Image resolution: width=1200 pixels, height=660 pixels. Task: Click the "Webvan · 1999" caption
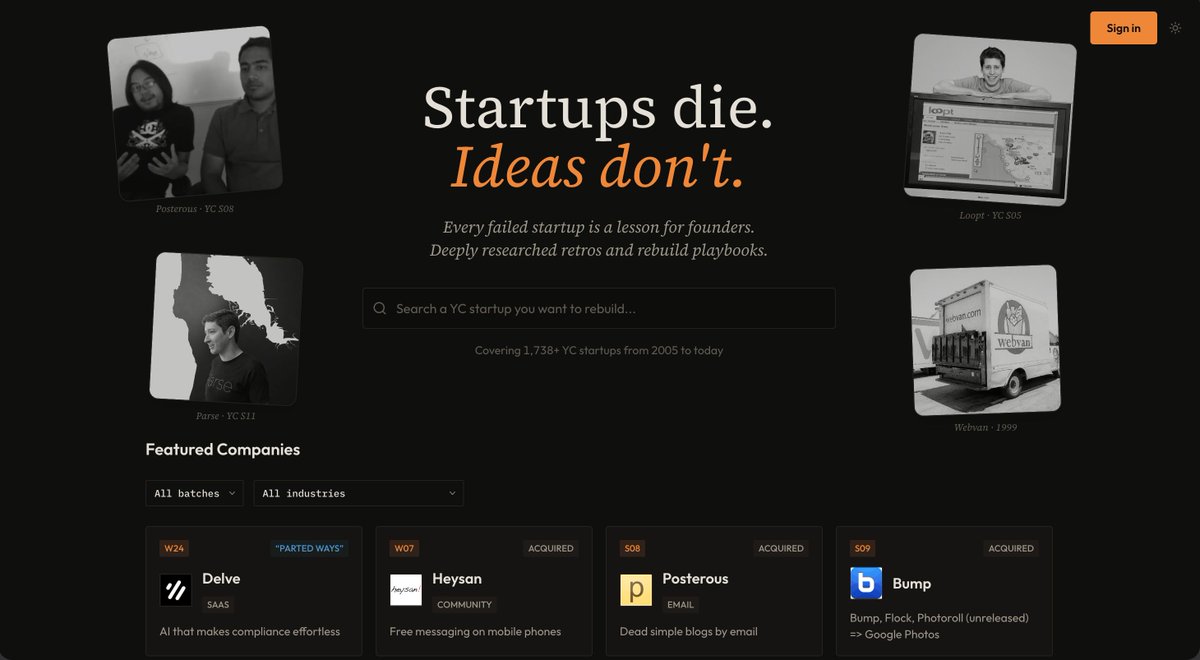click(x=985, y=427)
